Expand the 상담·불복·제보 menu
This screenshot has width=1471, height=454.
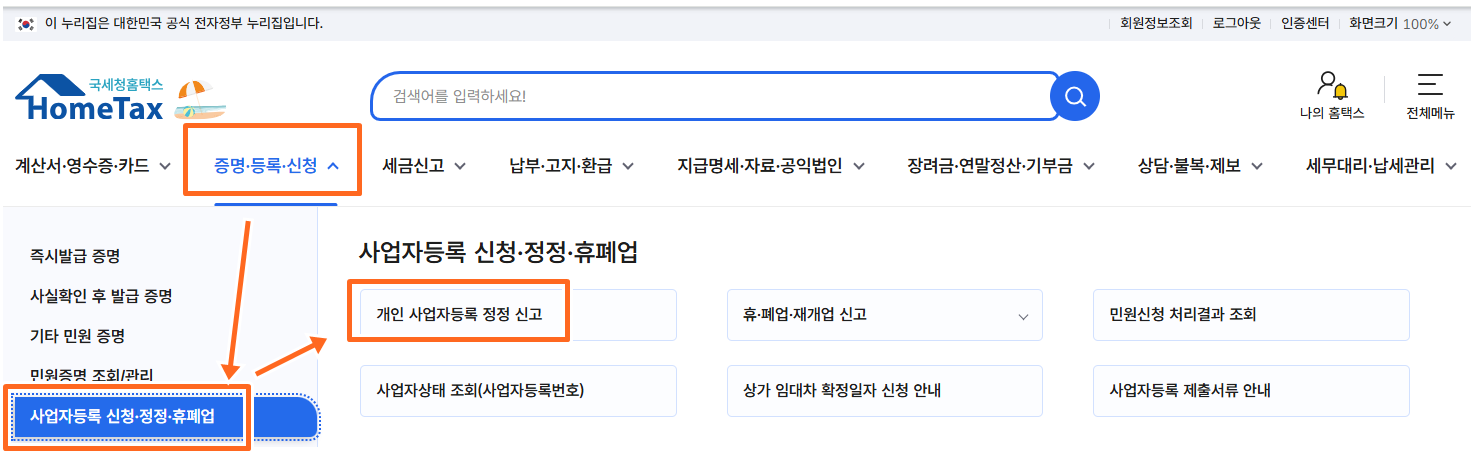(1200, 166)
